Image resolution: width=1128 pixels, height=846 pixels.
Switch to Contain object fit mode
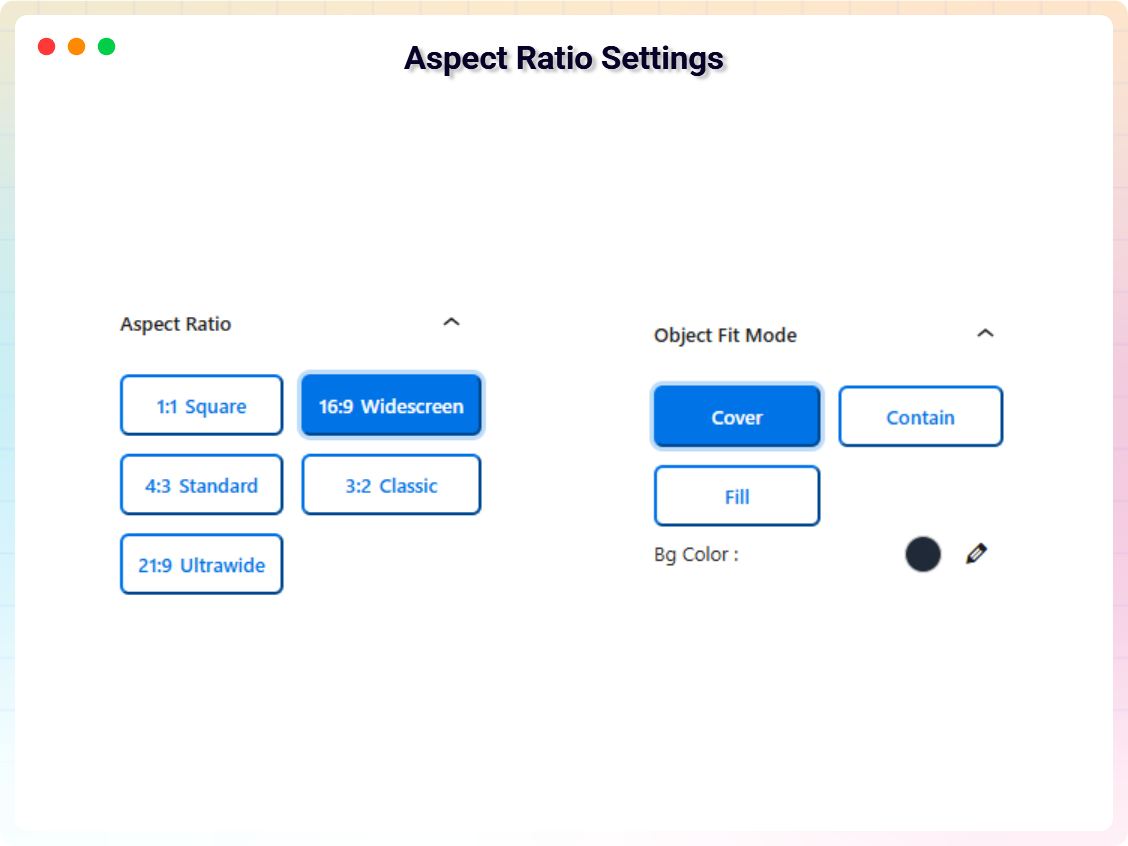click(x=920, y=416)
